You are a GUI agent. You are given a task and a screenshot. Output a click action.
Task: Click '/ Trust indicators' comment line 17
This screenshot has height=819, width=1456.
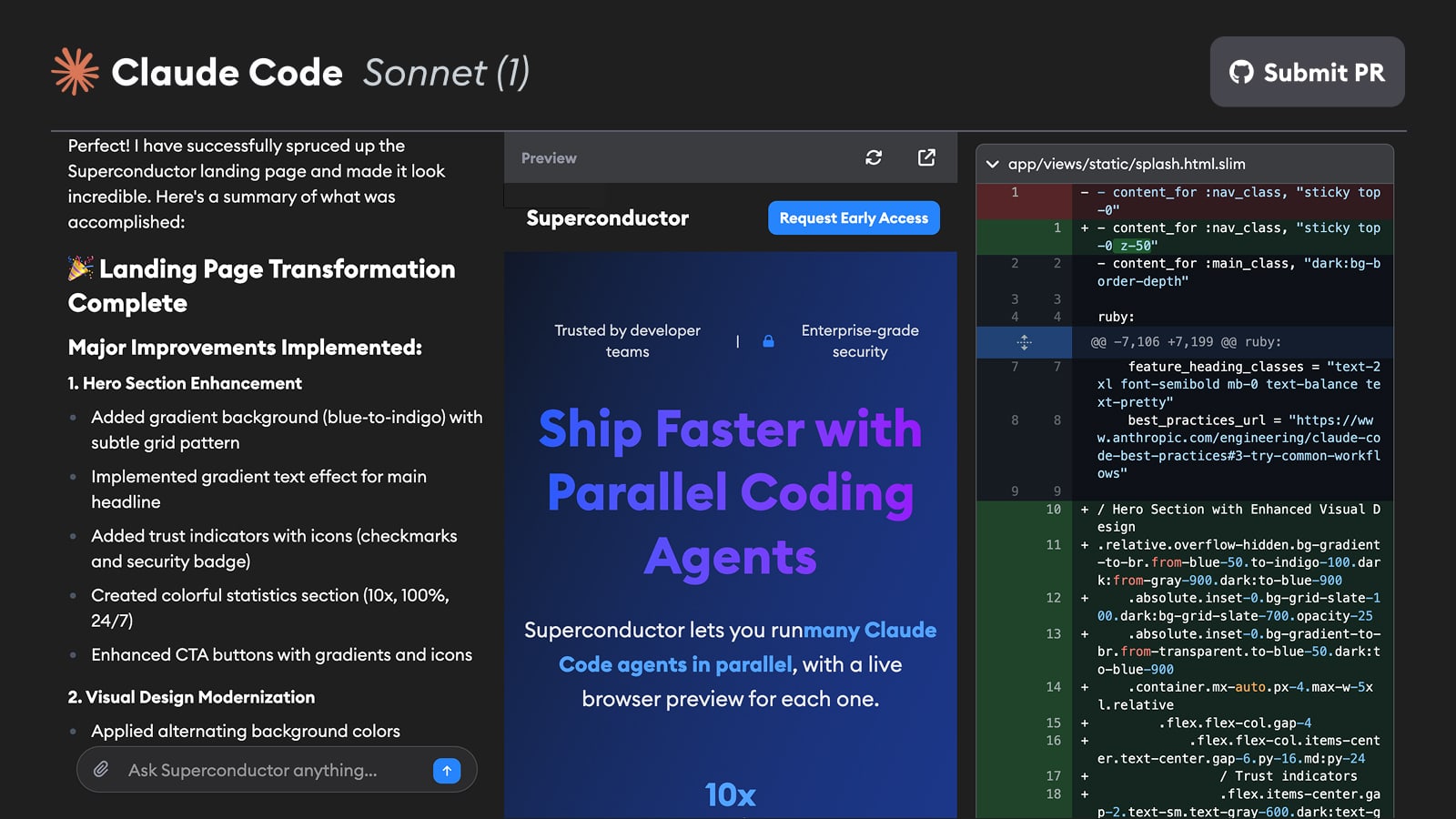pyautogui.click(x=1185, y=776)
